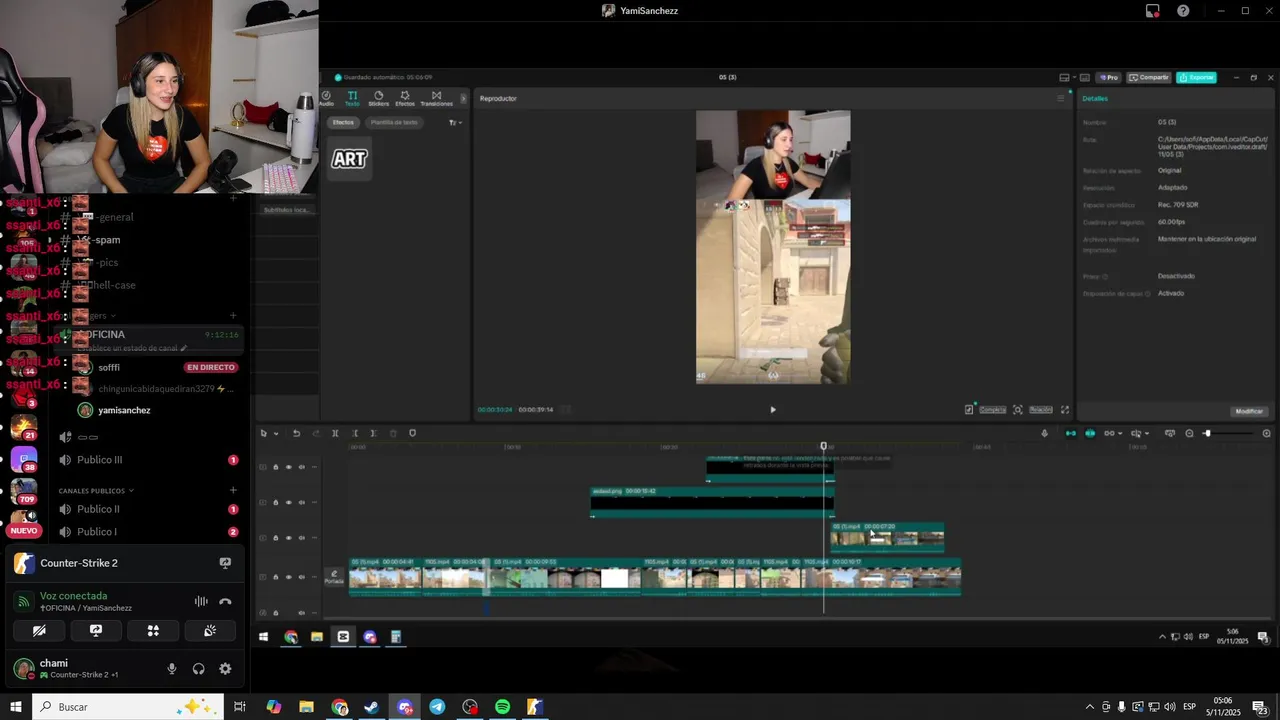Play the preview in Reproductor

[772, 409]
